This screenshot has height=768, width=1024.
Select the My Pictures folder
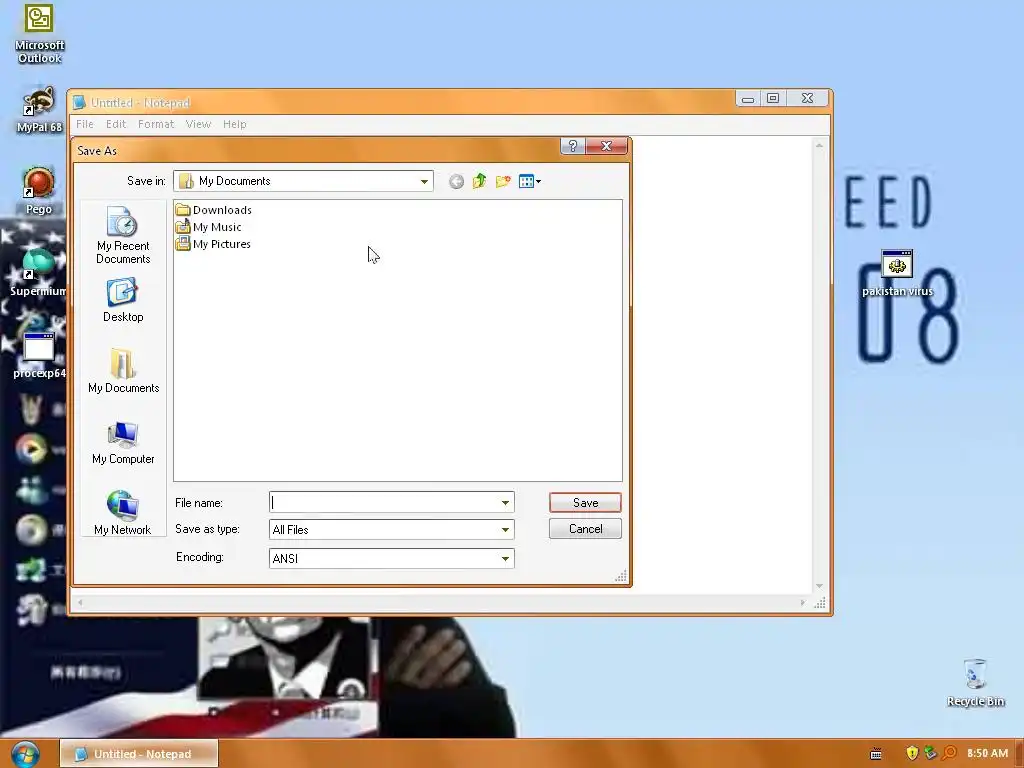[x=213, y=244]
